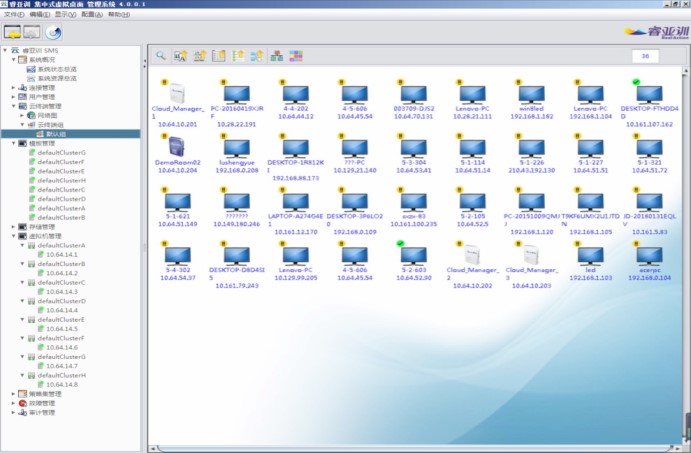Select the acerpc terminal icon

[x=650, y=256]
